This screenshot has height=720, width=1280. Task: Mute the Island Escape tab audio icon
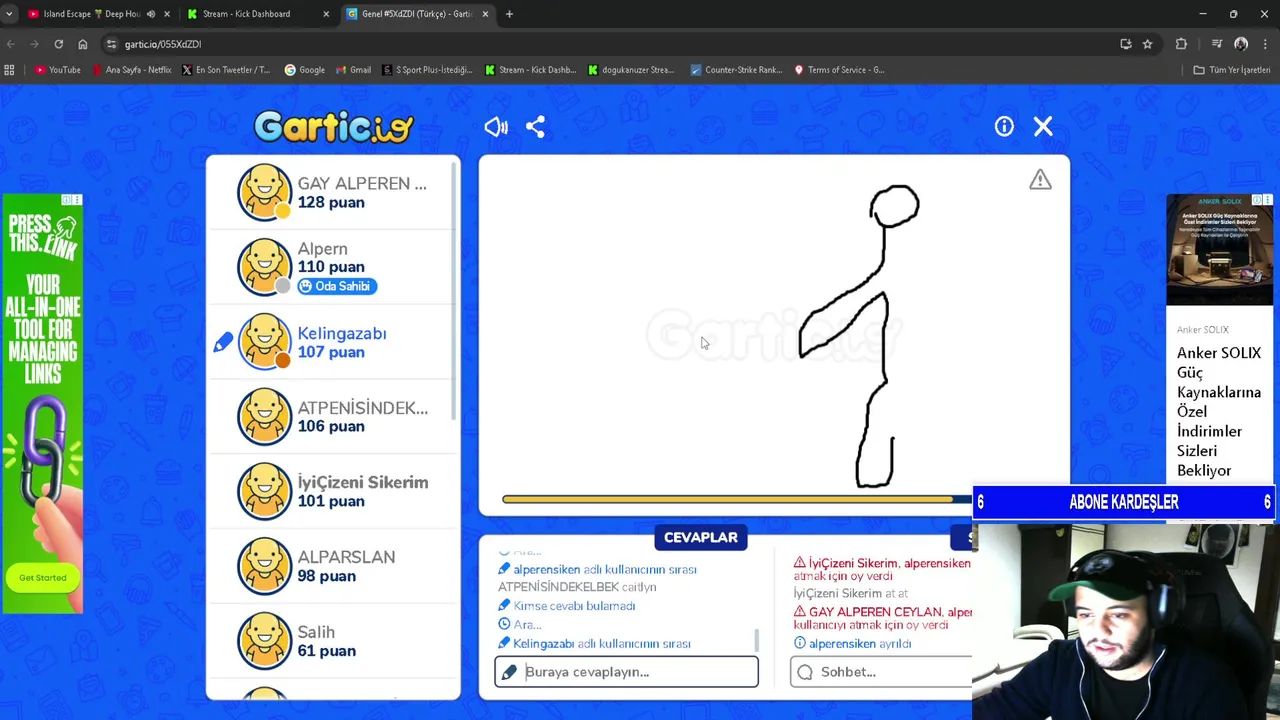[x=150, y=14]
